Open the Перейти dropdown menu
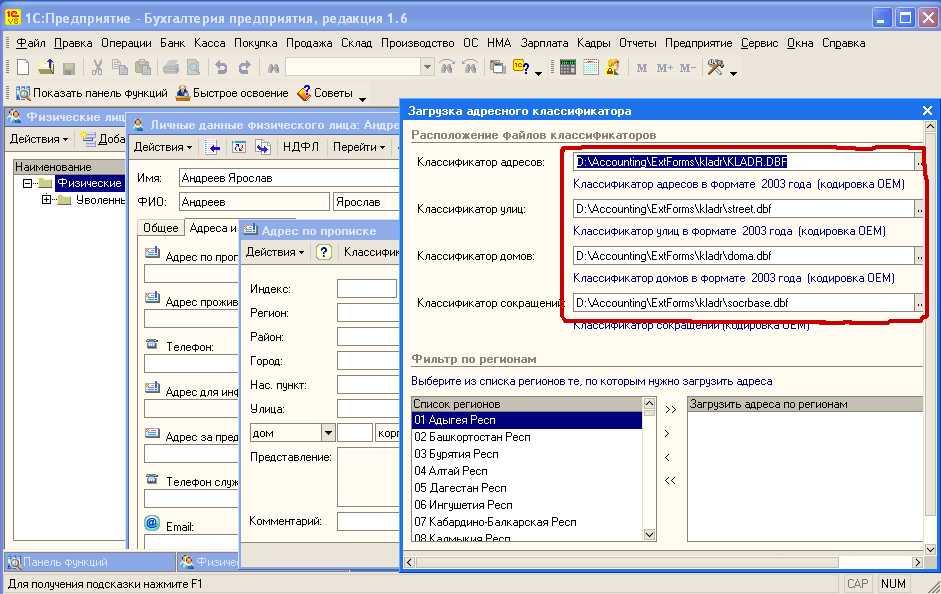This screenshot has height=594, width=941. pos(359,147)
